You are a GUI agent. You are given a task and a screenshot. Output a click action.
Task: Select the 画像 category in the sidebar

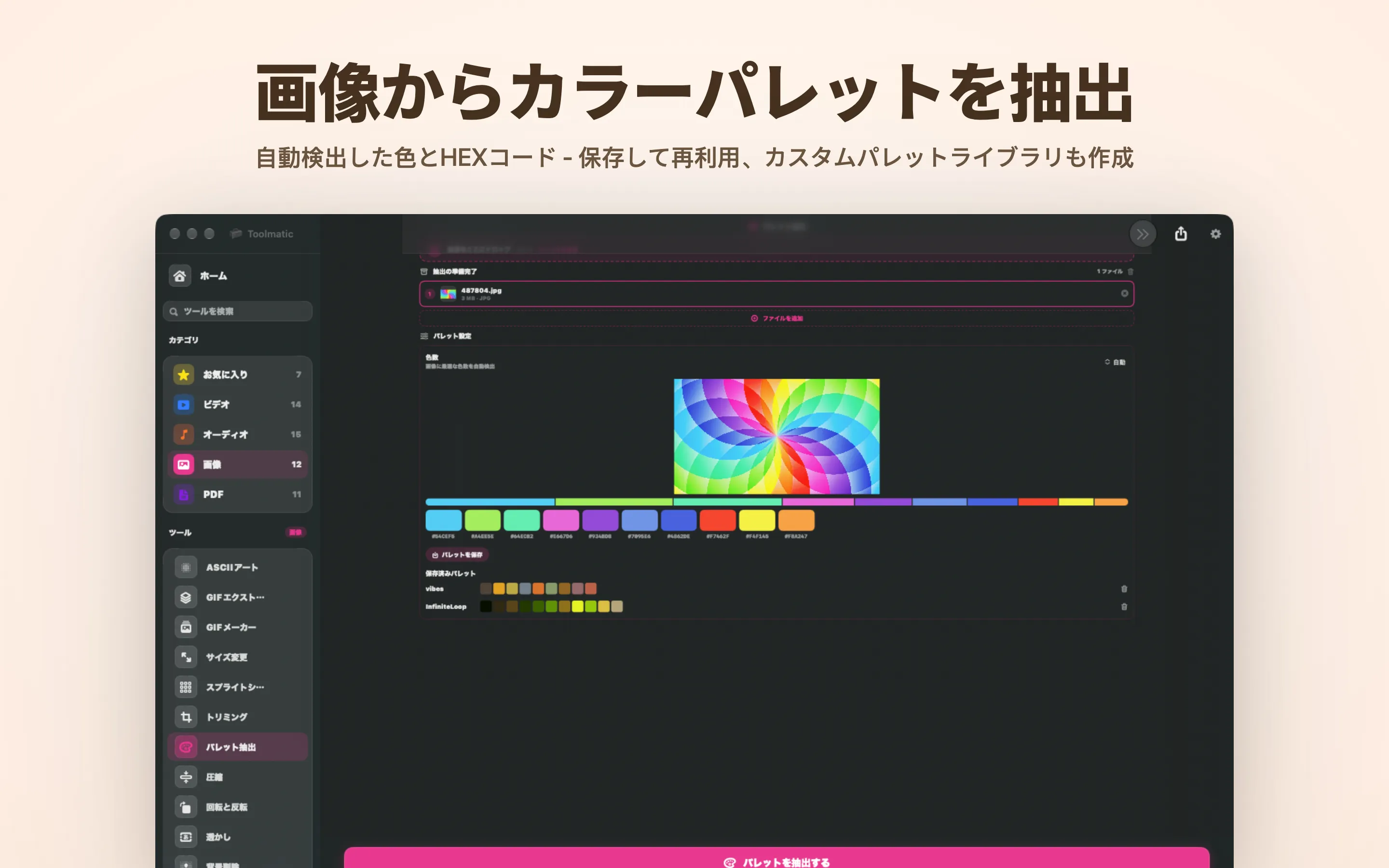pyautogui.click(x=238, y=464)
